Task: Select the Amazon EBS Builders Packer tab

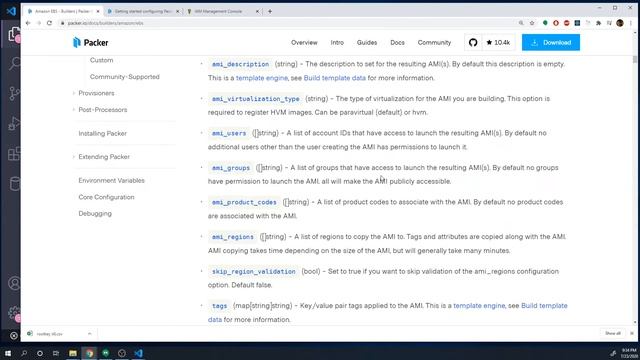Action: coord(63,11)
